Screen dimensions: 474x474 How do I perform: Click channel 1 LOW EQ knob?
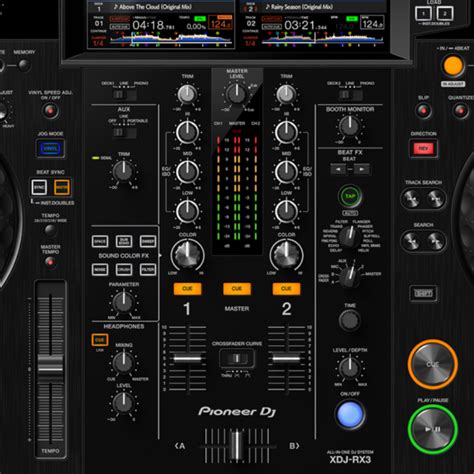187,211
